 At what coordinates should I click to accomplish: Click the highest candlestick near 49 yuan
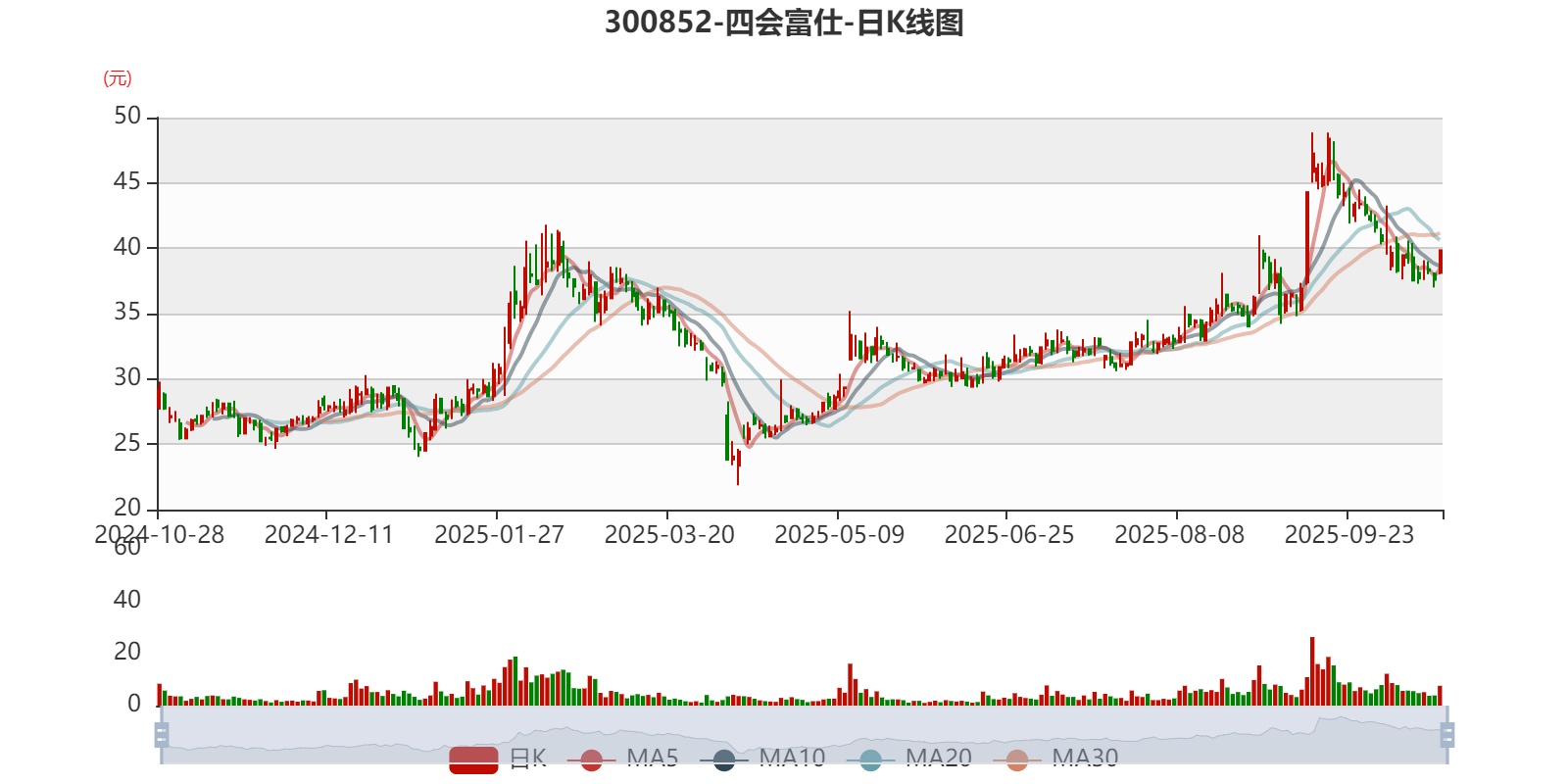[1312, 157]
